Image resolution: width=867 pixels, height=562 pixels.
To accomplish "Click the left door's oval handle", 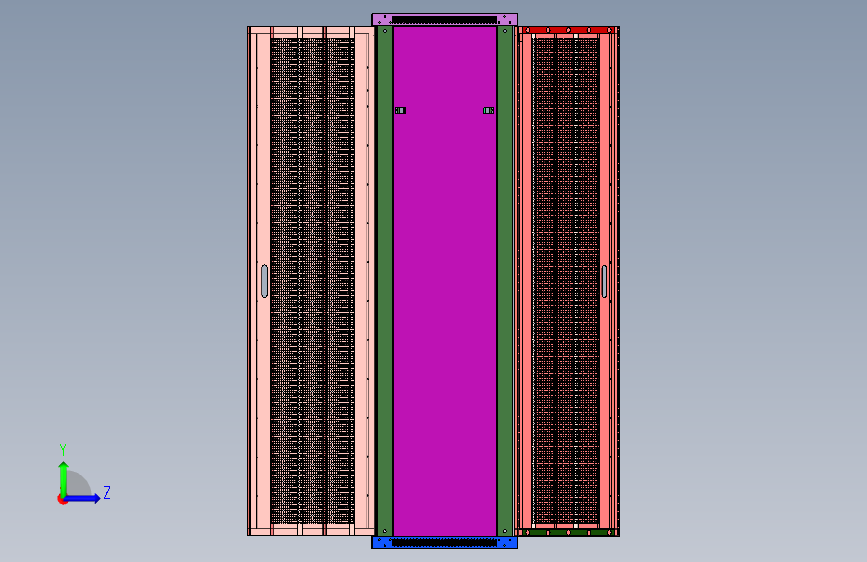I will 264,281.
